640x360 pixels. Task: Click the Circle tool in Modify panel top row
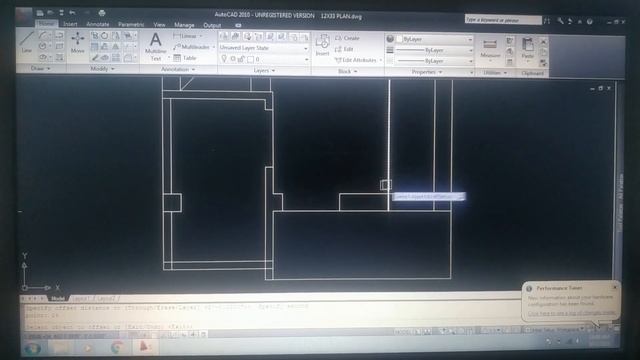pyautogui.click(x=105, y=36)
